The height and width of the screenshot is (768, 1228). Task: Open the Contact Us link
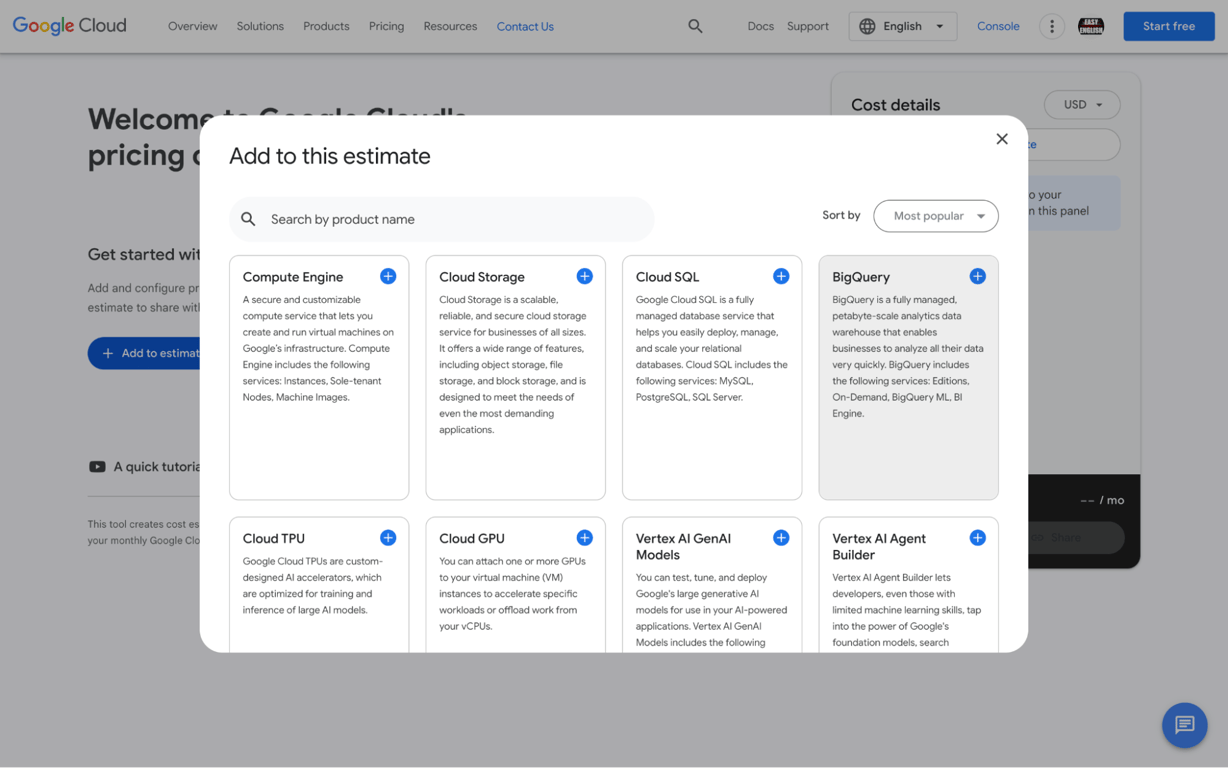(525, 26)
